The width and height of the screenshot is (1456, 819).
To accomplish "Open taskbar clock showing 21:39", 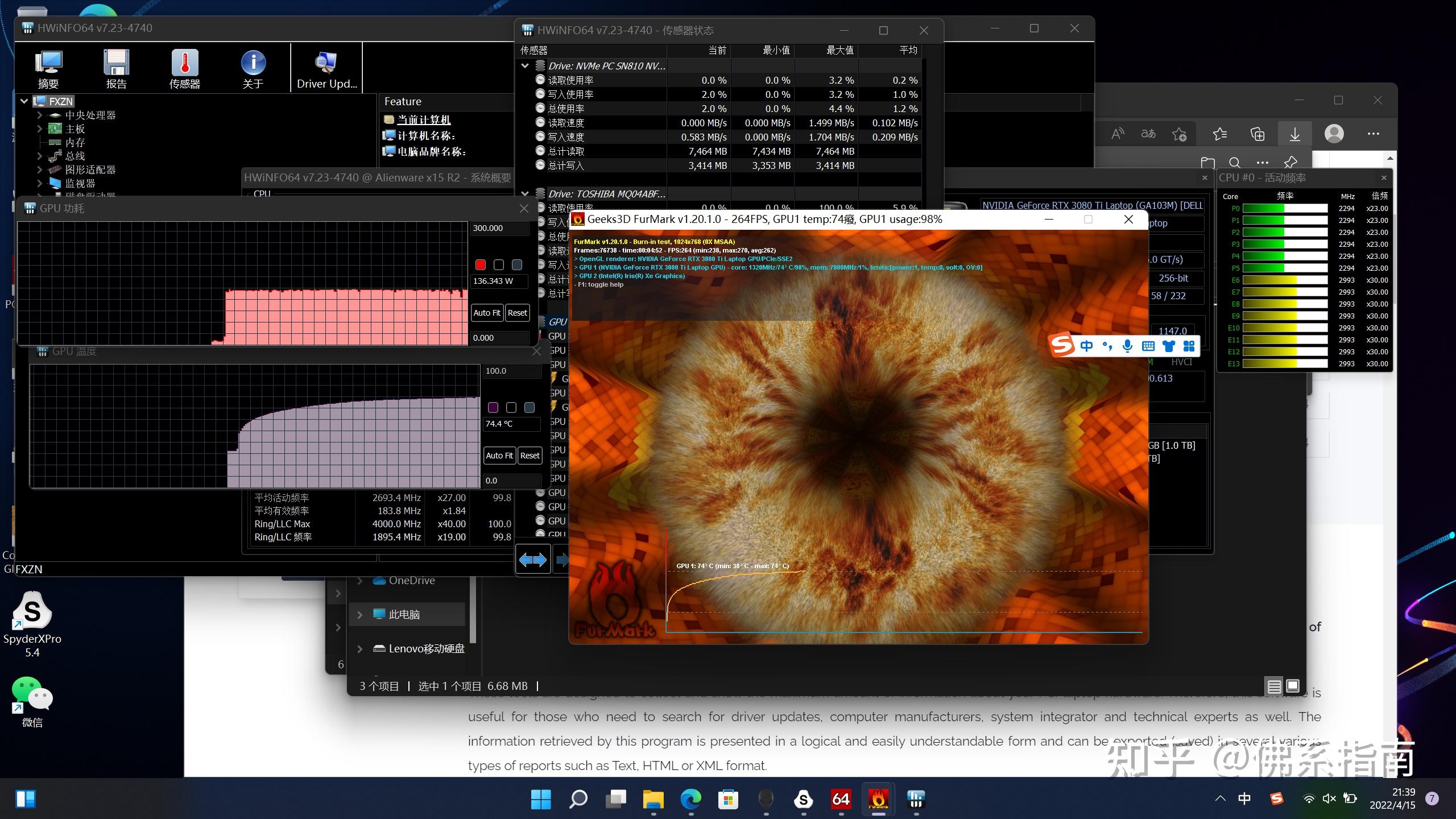I will (1392, 799).
